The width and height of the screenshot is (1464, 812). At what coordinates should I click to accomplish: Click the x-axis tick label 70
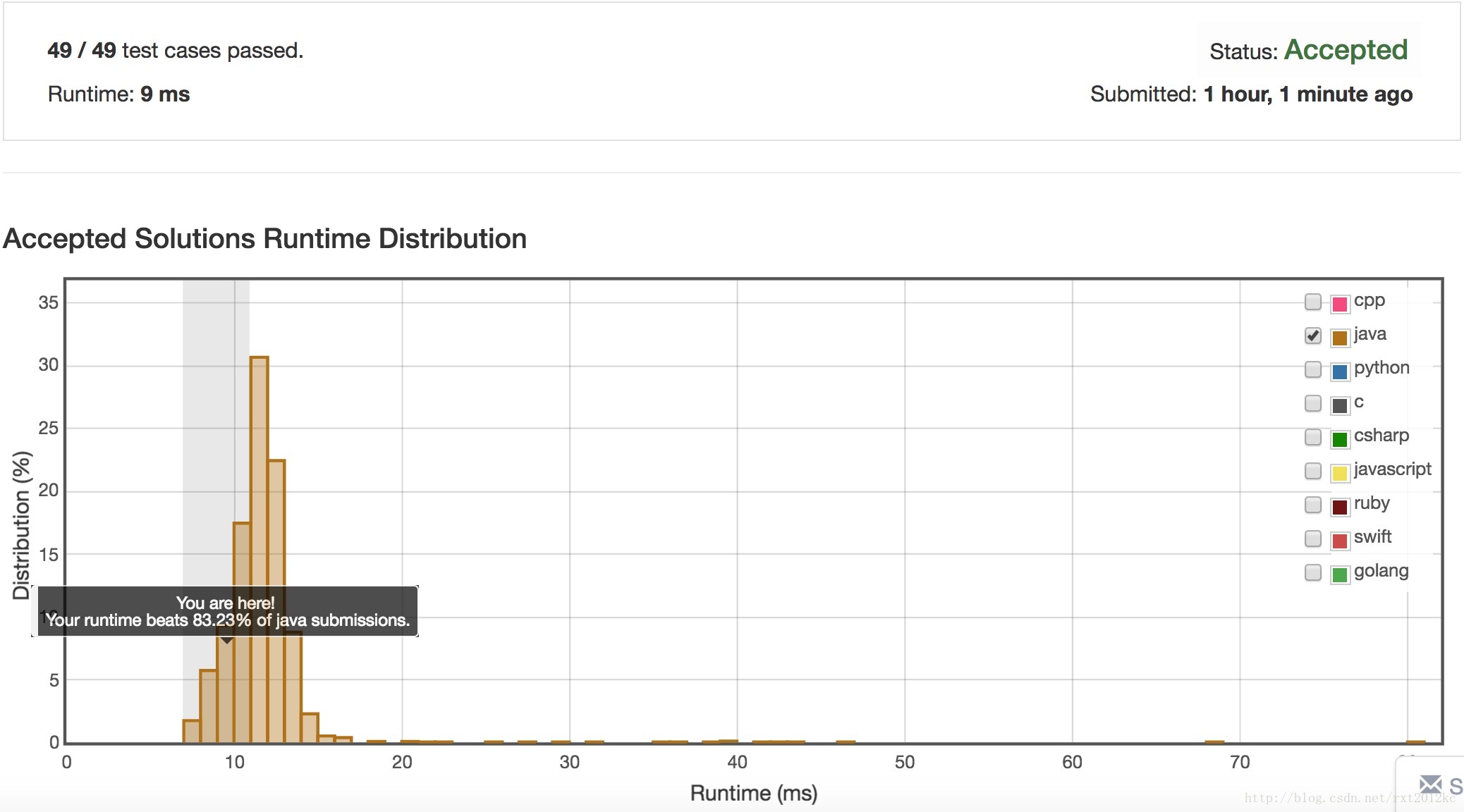click(1240, 762)
